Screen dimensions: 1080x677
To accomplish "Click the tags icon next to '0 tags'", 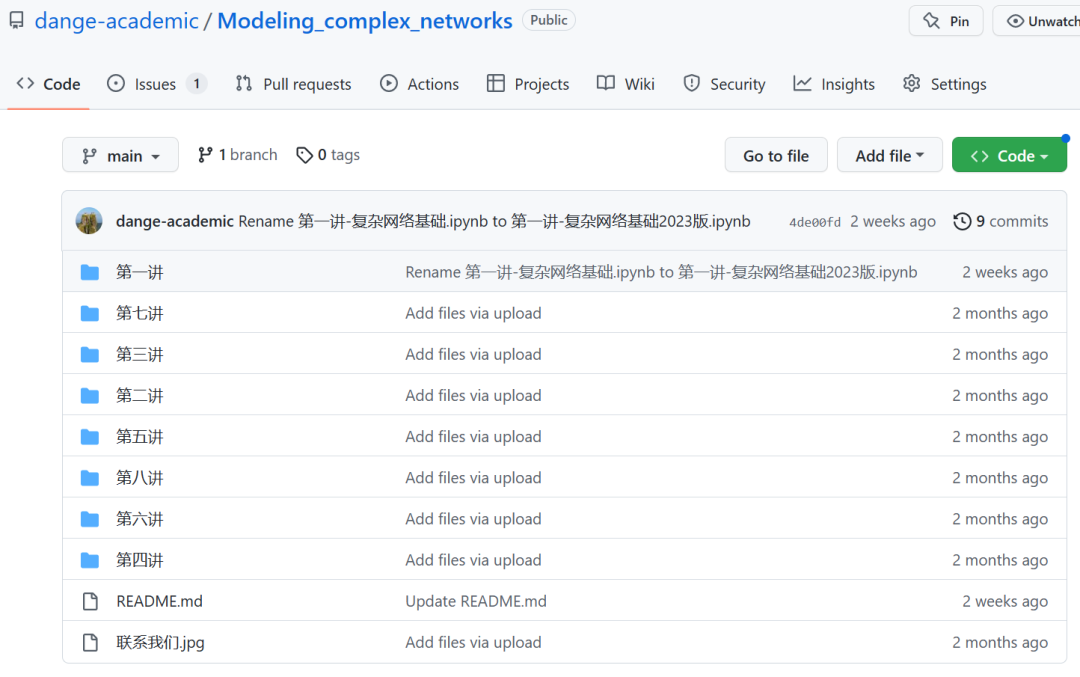I will tap(305, 154).
